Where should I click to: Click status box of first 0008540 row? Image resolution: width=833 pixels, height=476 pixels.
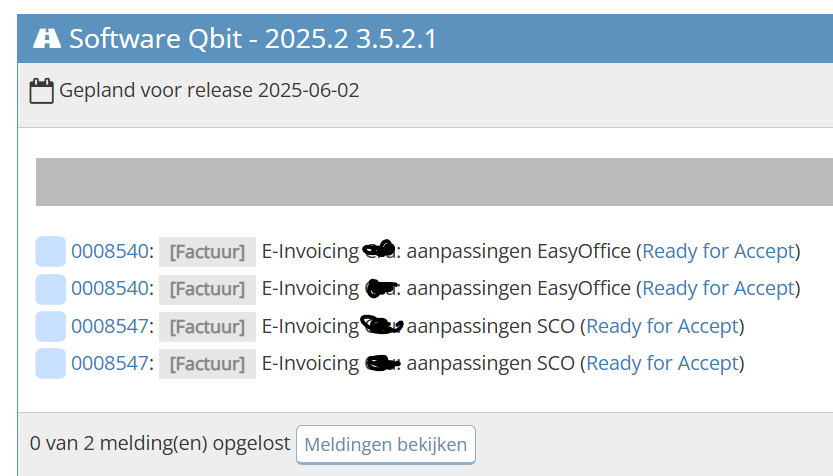point(50,251)
